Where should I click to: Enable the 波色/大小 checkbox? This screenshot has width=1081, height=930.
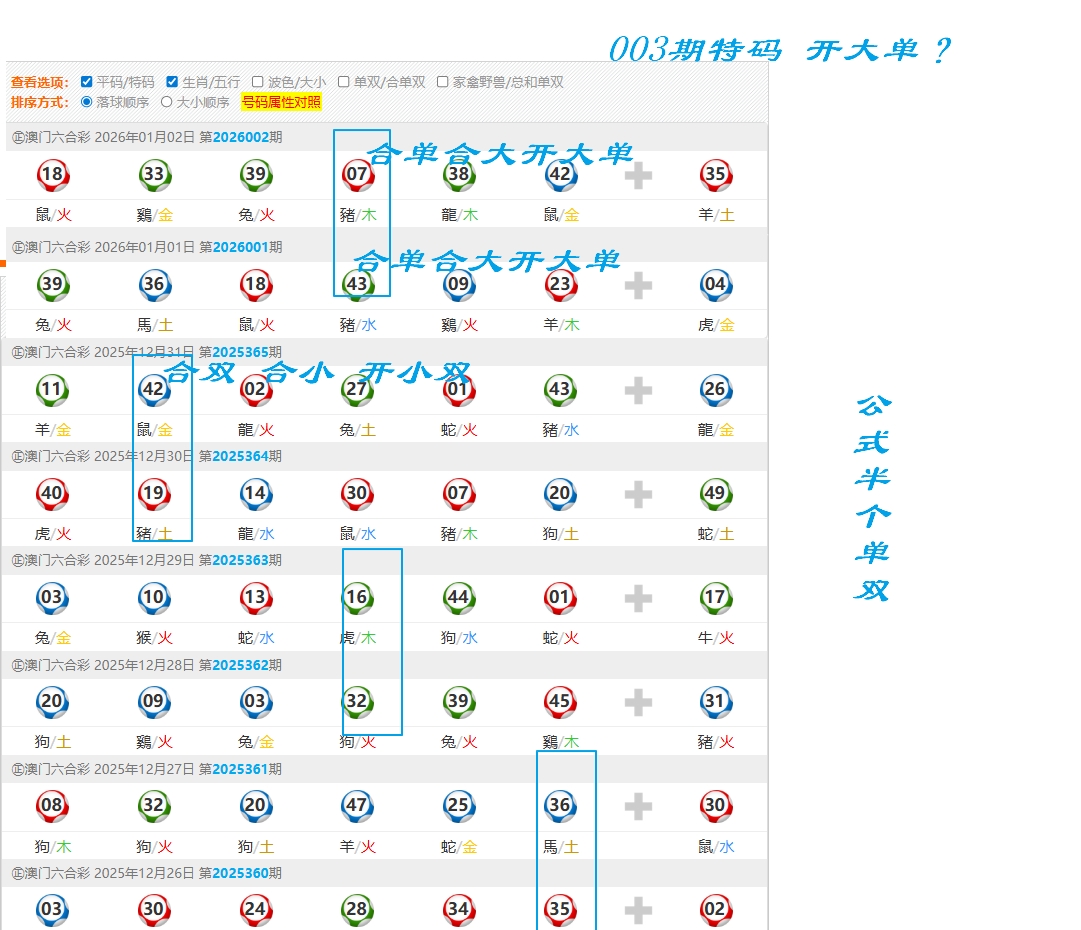[x=258, y=82]
